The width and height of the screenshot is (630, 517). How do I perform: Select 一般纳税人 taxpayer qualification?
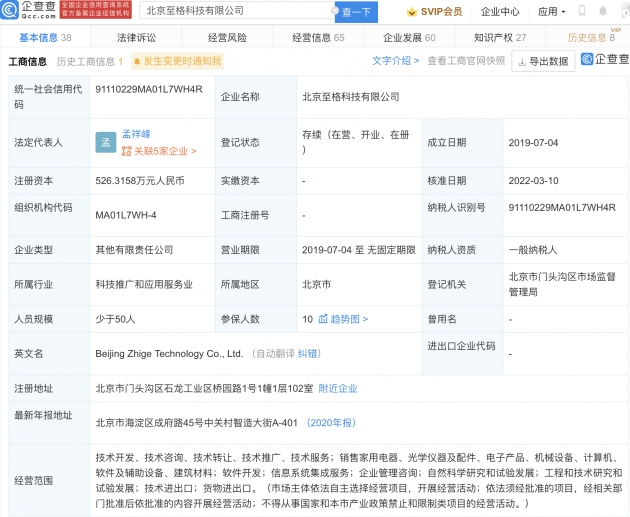click(533, 250)
